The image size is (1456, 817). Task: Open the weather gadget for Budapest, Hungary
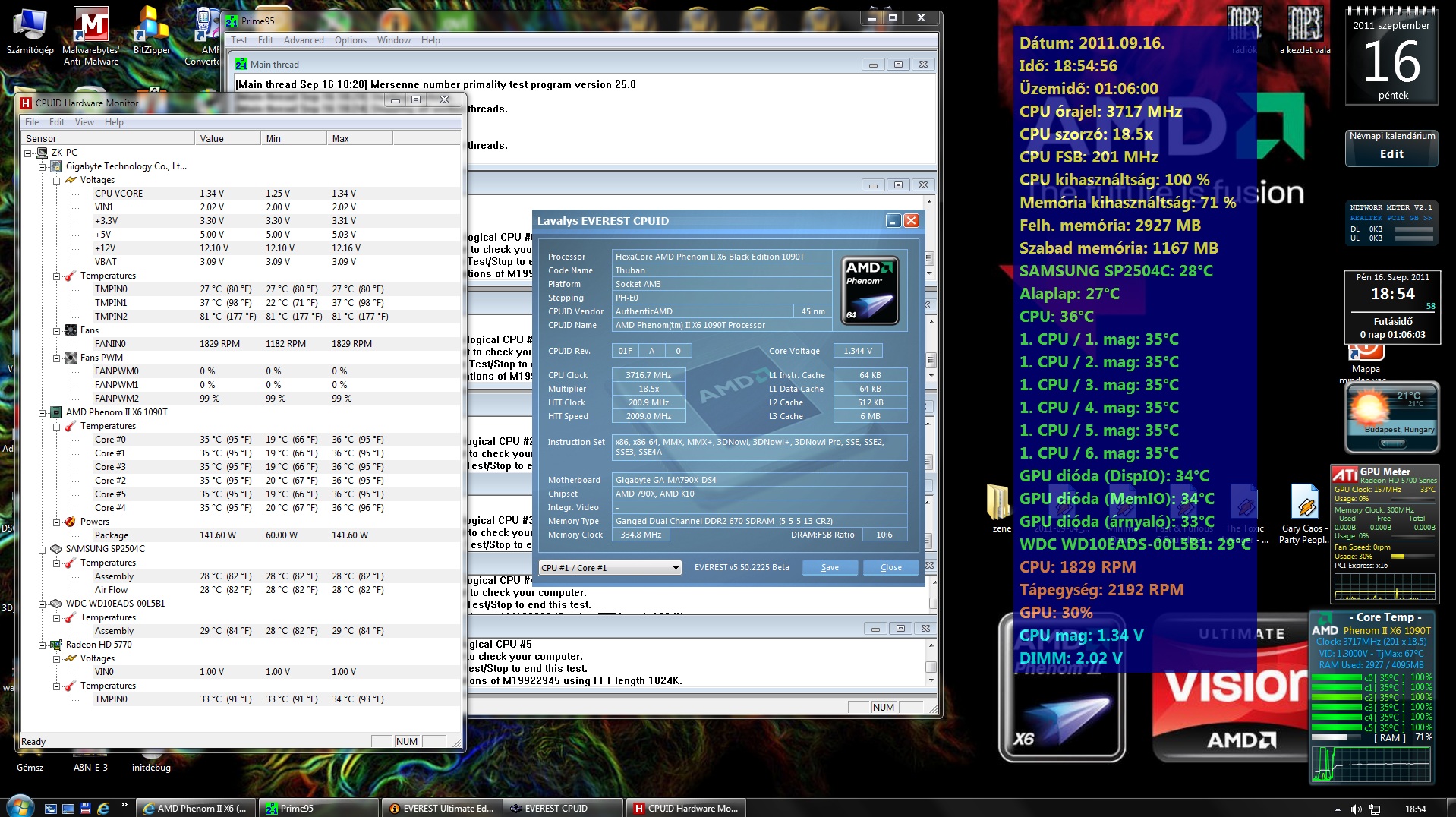tap(1392, 418)
